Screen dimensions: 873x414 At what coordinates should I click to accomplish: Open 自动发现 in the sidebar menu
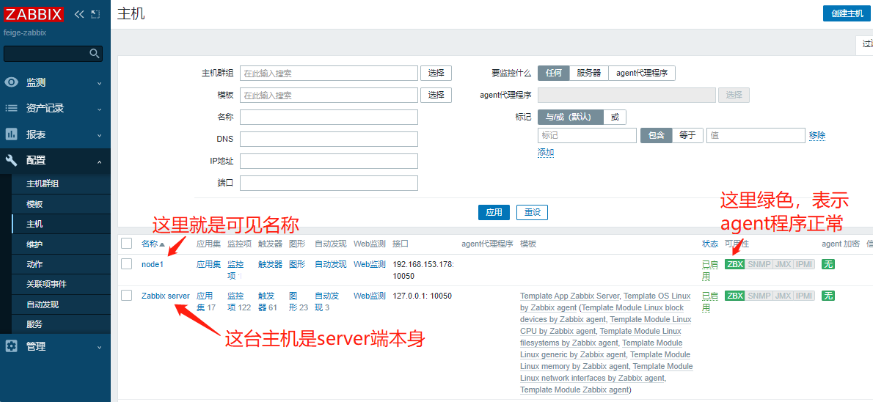(42, 304)
